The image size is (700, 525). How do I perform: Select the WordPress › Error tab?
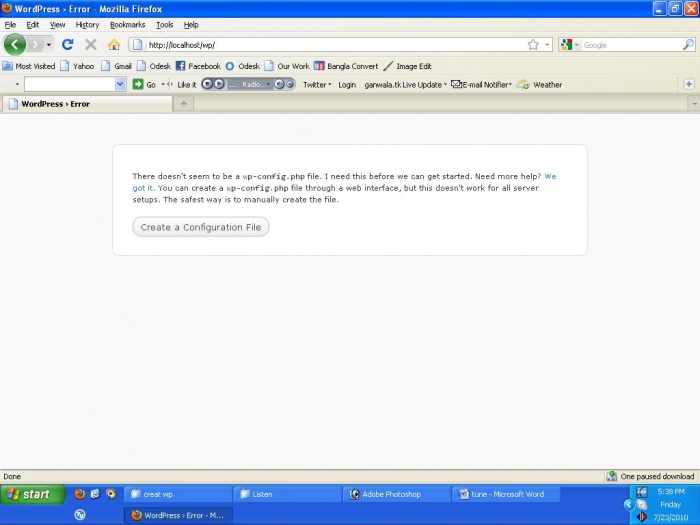[88, 104]
